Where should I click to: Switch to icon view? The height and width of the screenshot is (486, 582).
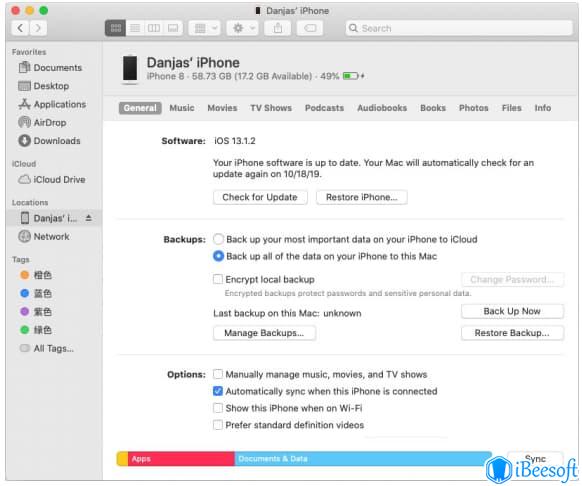coord(116,28)
